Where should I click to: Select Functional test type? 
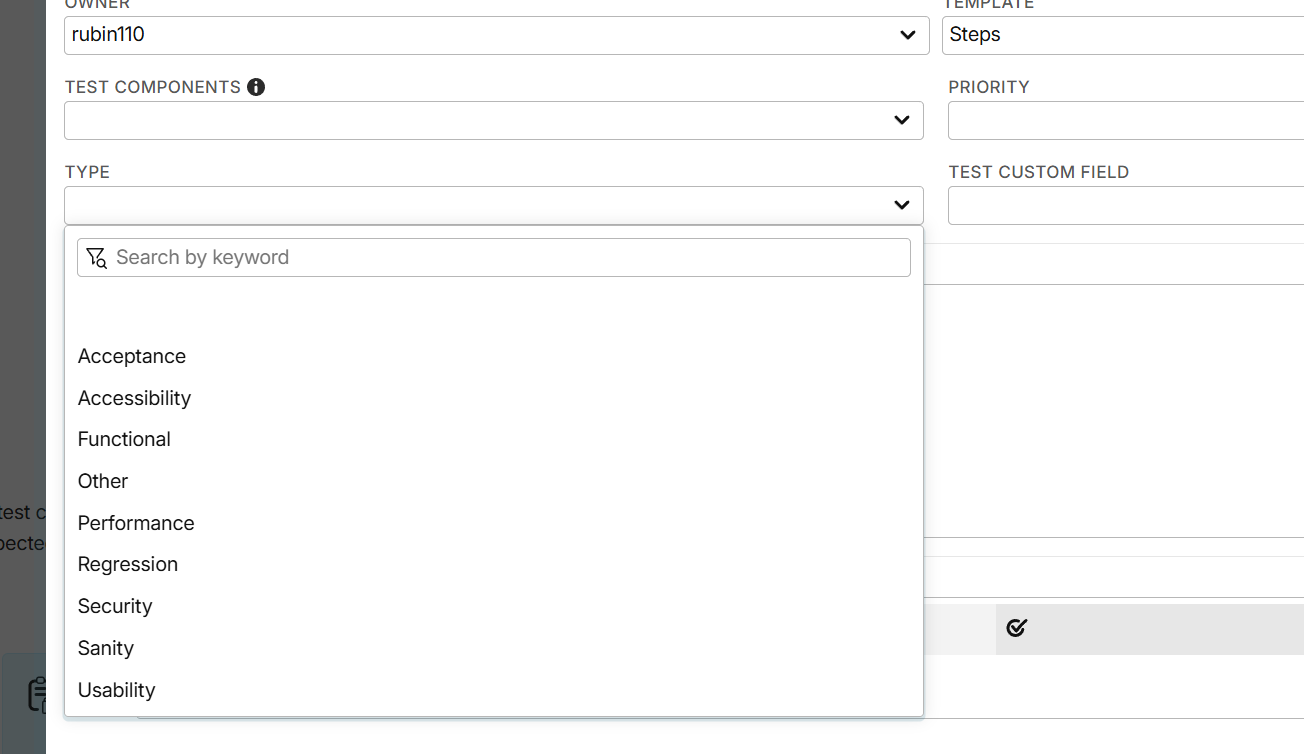124,439
